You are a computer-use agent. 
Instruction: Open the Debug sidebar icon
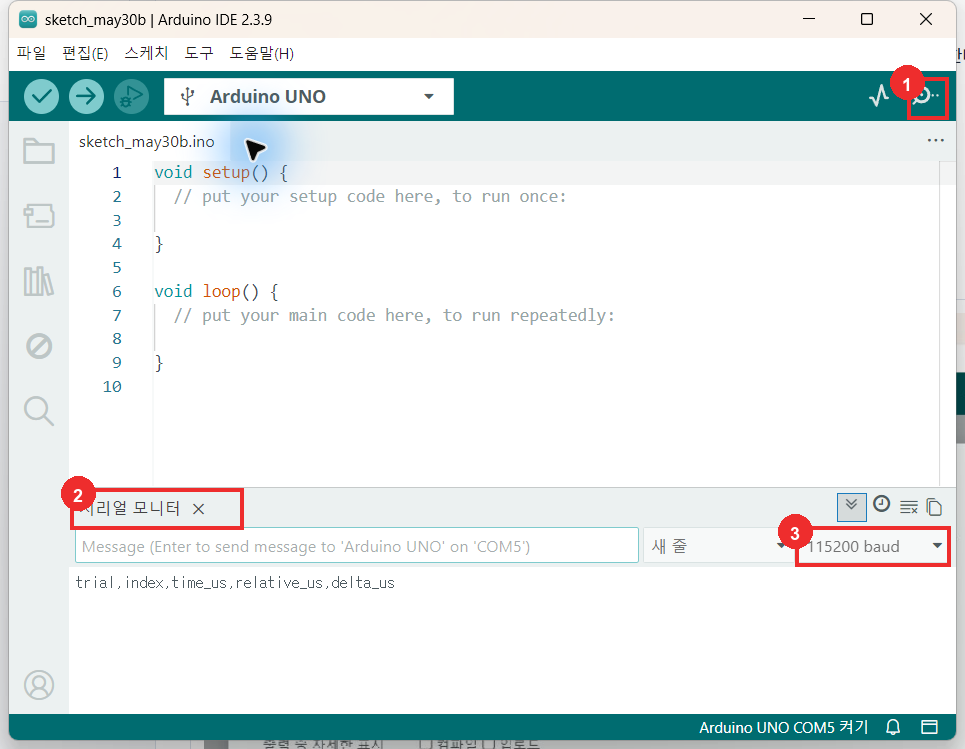[39, 346]
